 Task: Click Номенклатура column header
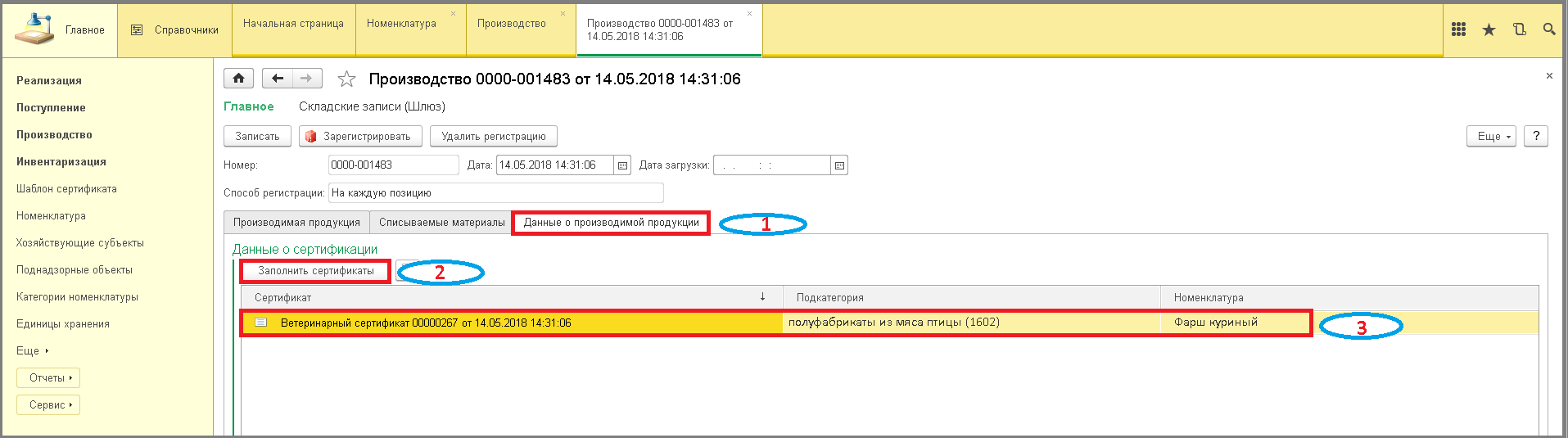(1349, 297)
